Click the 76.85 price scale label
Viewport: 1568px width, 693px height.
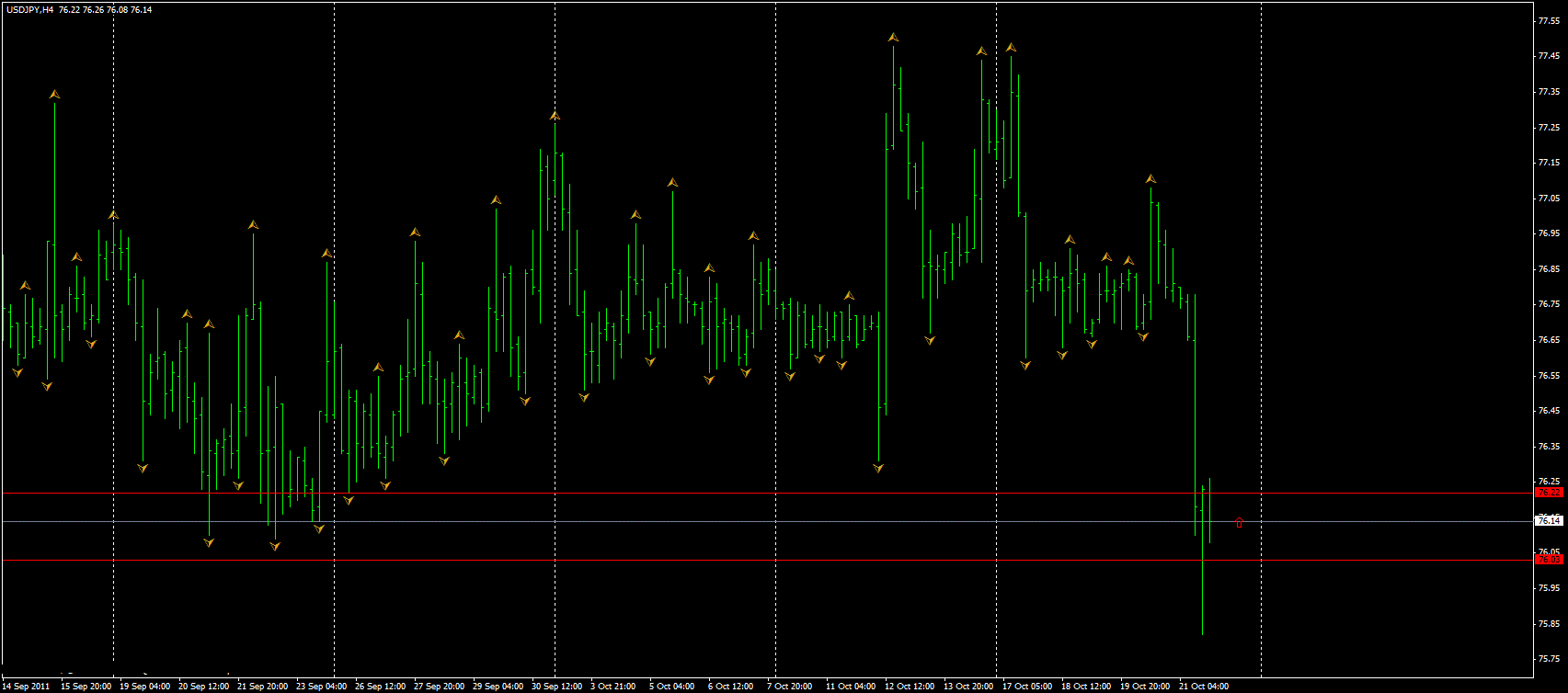[1549, 269]
